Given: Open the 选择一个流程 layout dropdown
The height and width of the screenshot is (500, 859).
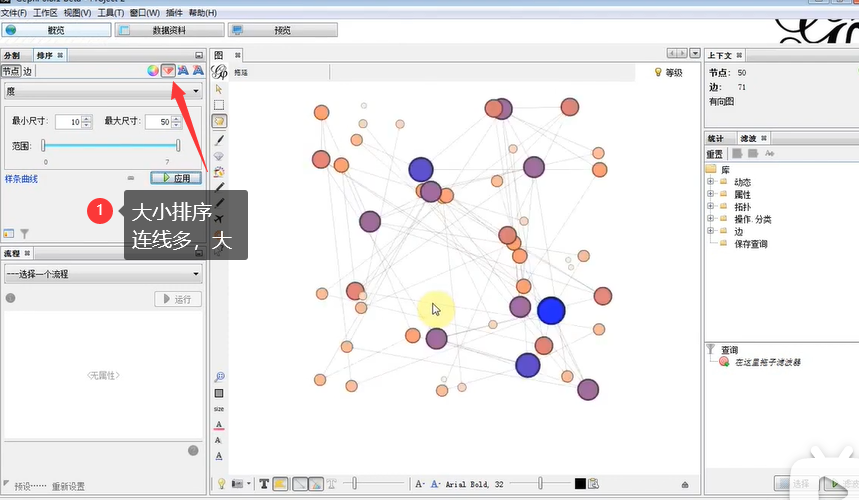Looking at the screenshot, I should tap(104, 274).
